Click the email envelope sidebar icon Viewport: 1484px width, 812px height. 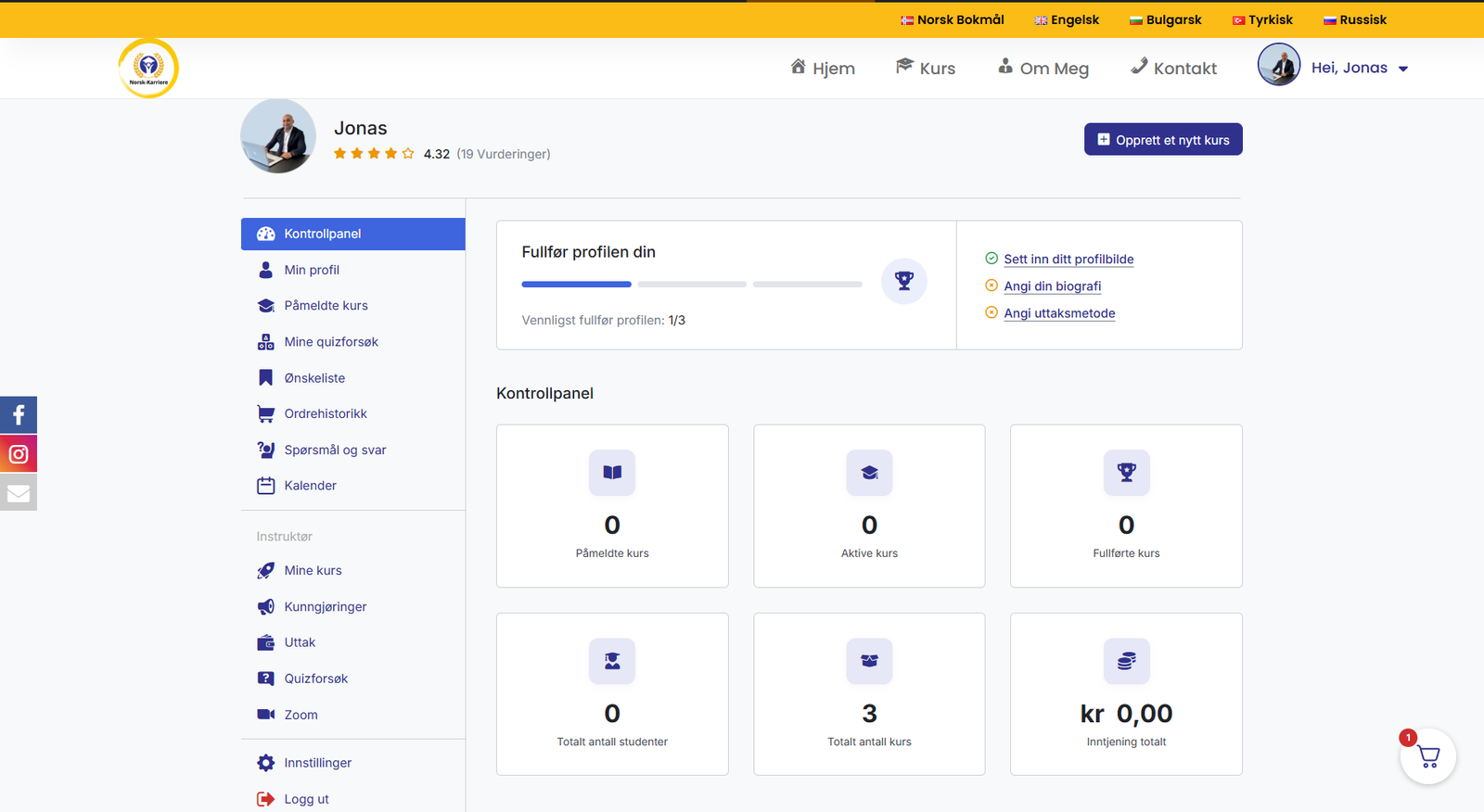tap(19, 493)
